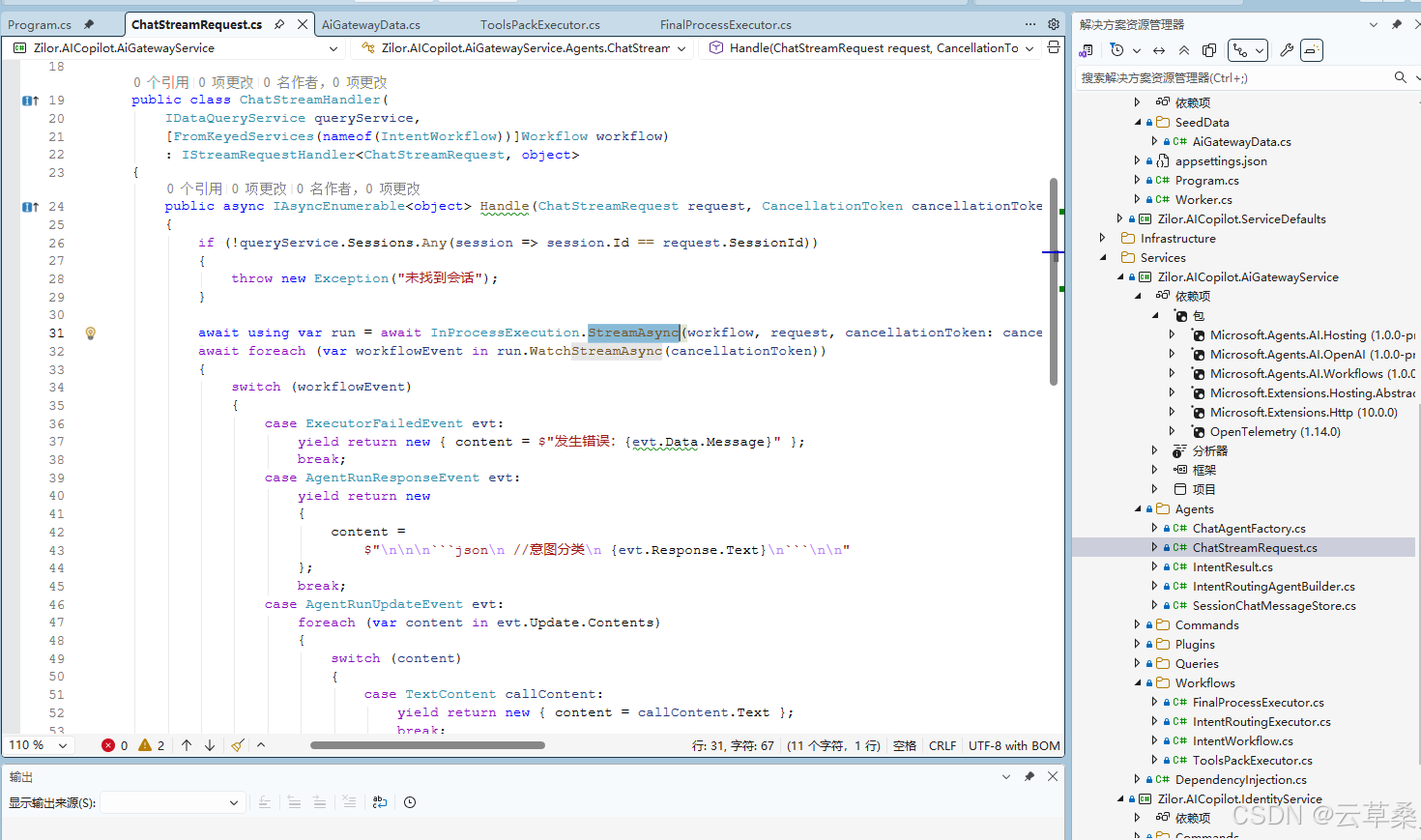Open the type navigation dropdown for ChatStream
The height and width of the screenshot is (840, 1421).
tap(523, 47)
